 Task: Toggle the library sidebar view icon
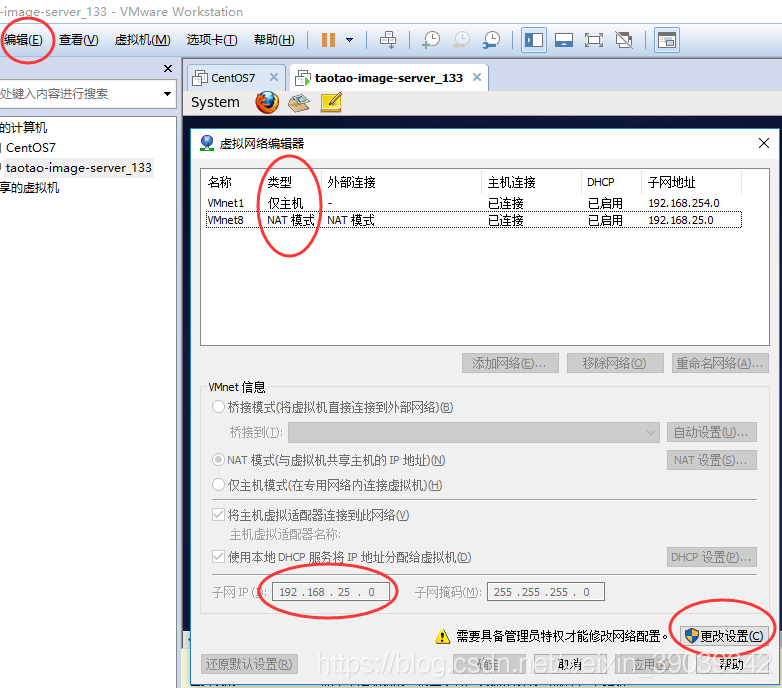pos(534,40)
